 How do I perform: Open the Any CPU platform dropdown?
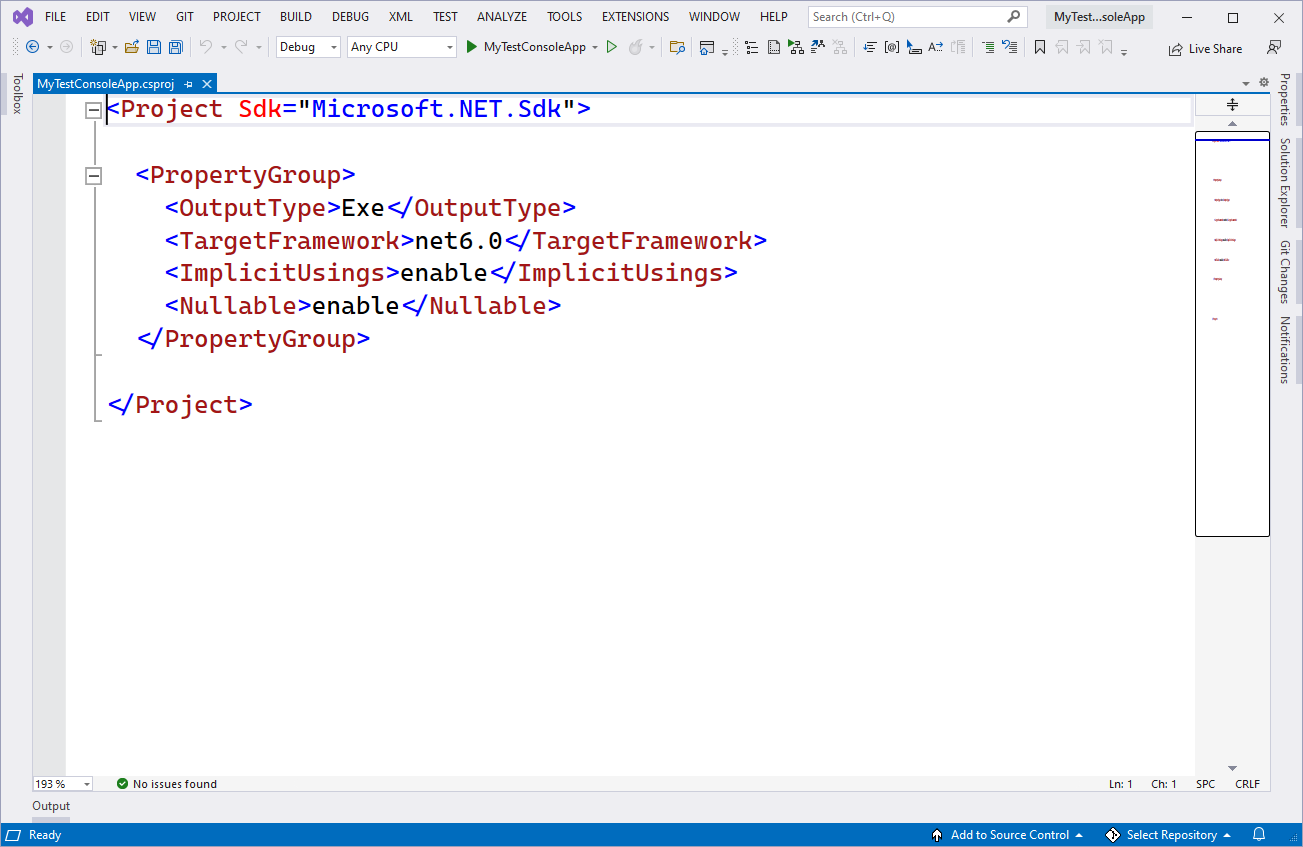(401, 47)
